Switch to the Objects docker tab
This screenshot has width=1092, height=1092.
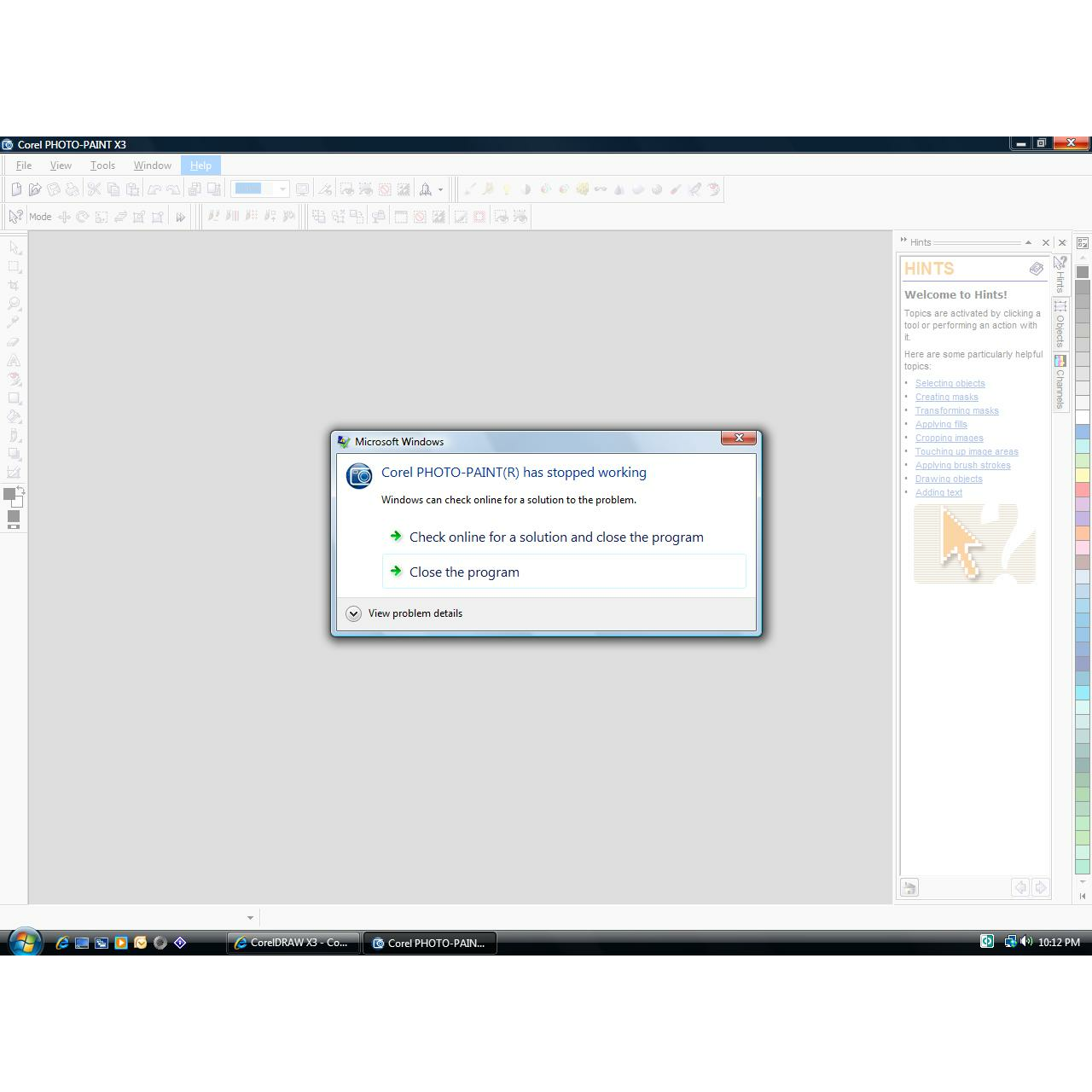1060,322
